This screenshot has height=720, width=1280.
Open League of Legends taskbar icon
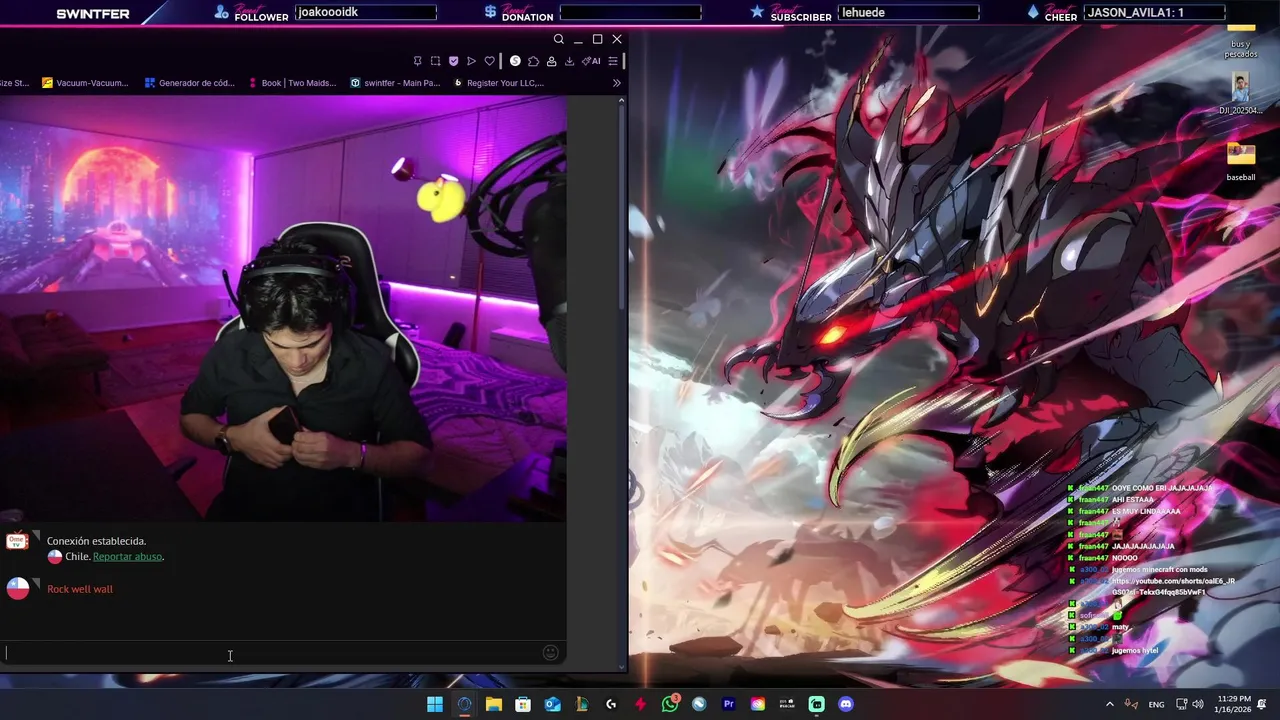pyautogui.click(x=582, y=704)
